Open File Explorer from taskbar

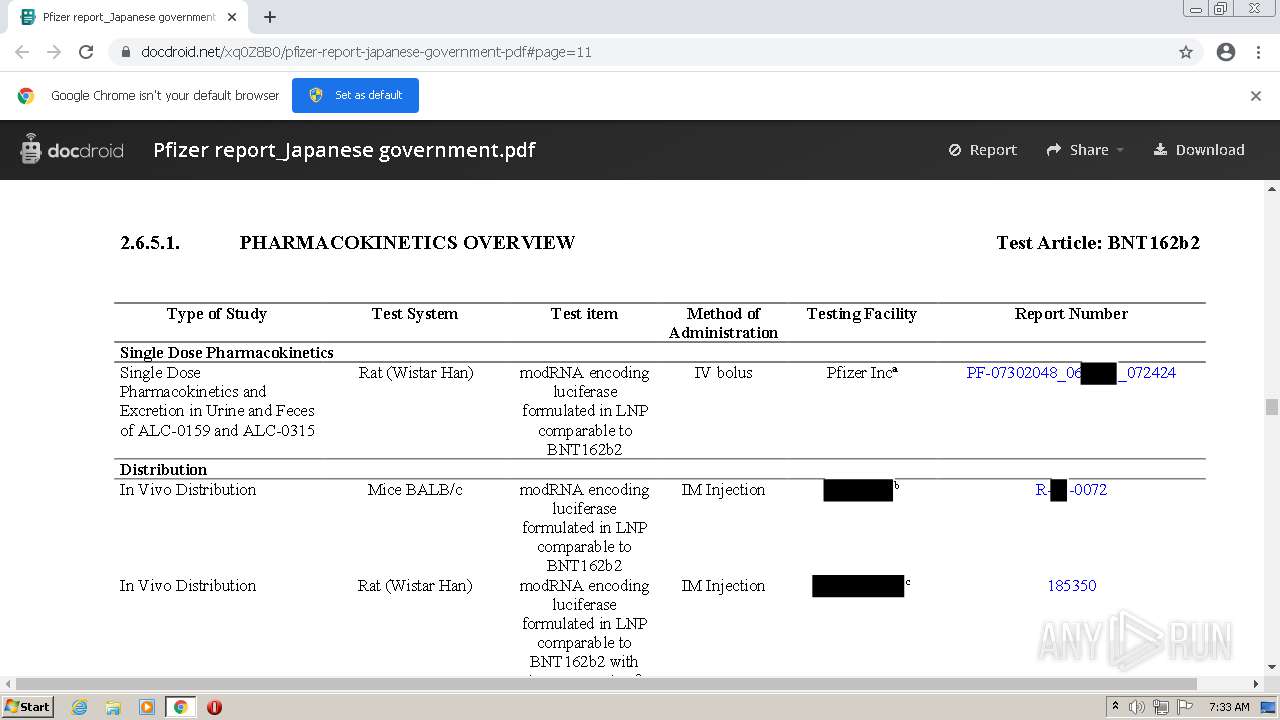click(113, 707)
